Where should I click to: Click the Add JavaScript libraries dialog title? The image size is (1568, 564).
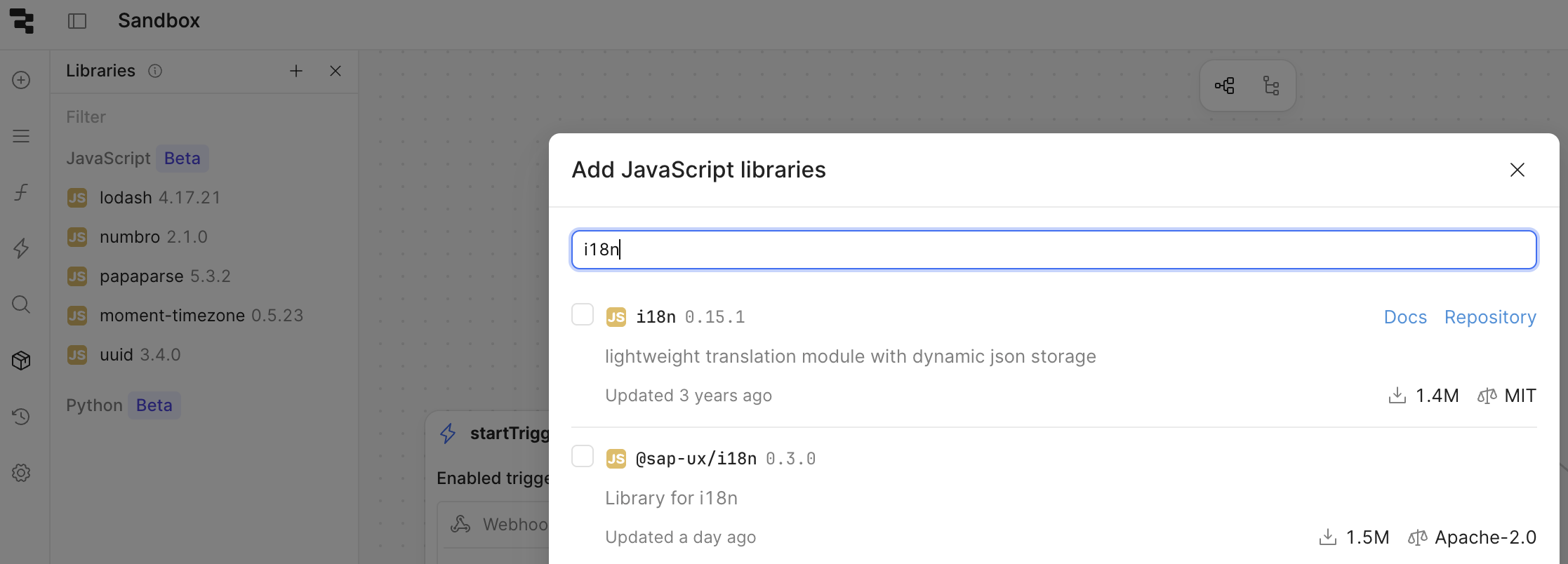point(698,170)
